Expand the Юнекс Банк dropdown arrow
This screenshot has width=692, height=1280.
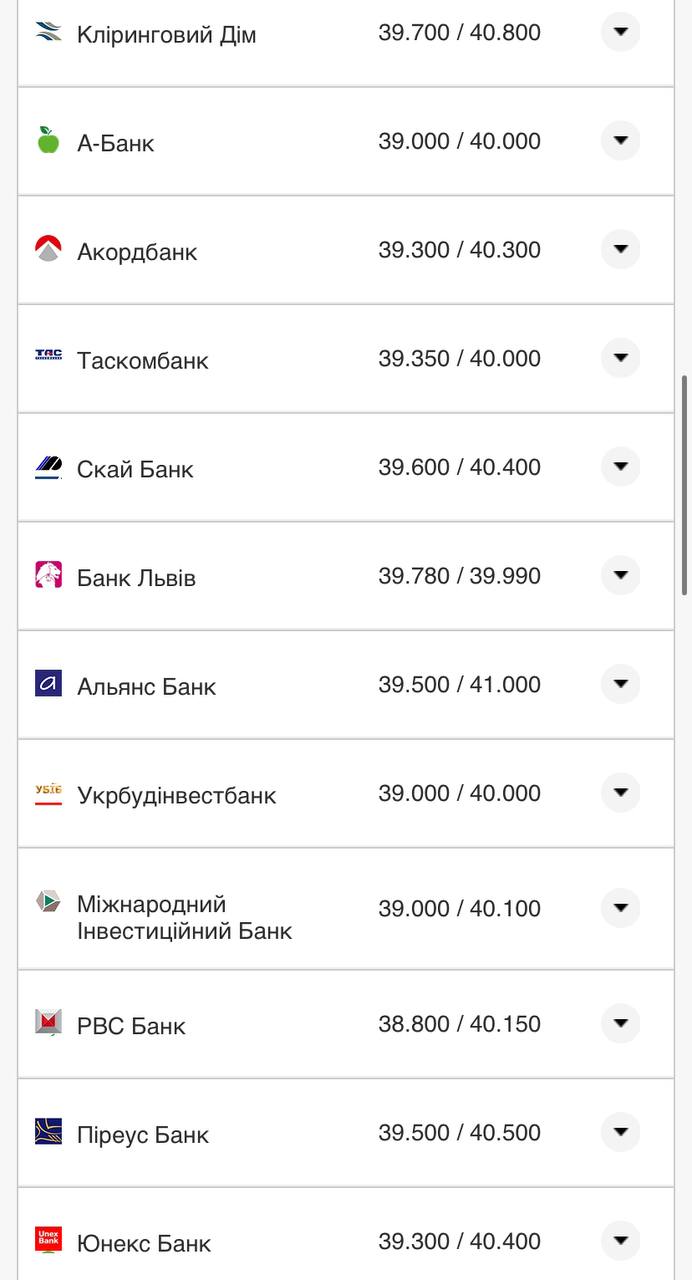coord(620,1241)
